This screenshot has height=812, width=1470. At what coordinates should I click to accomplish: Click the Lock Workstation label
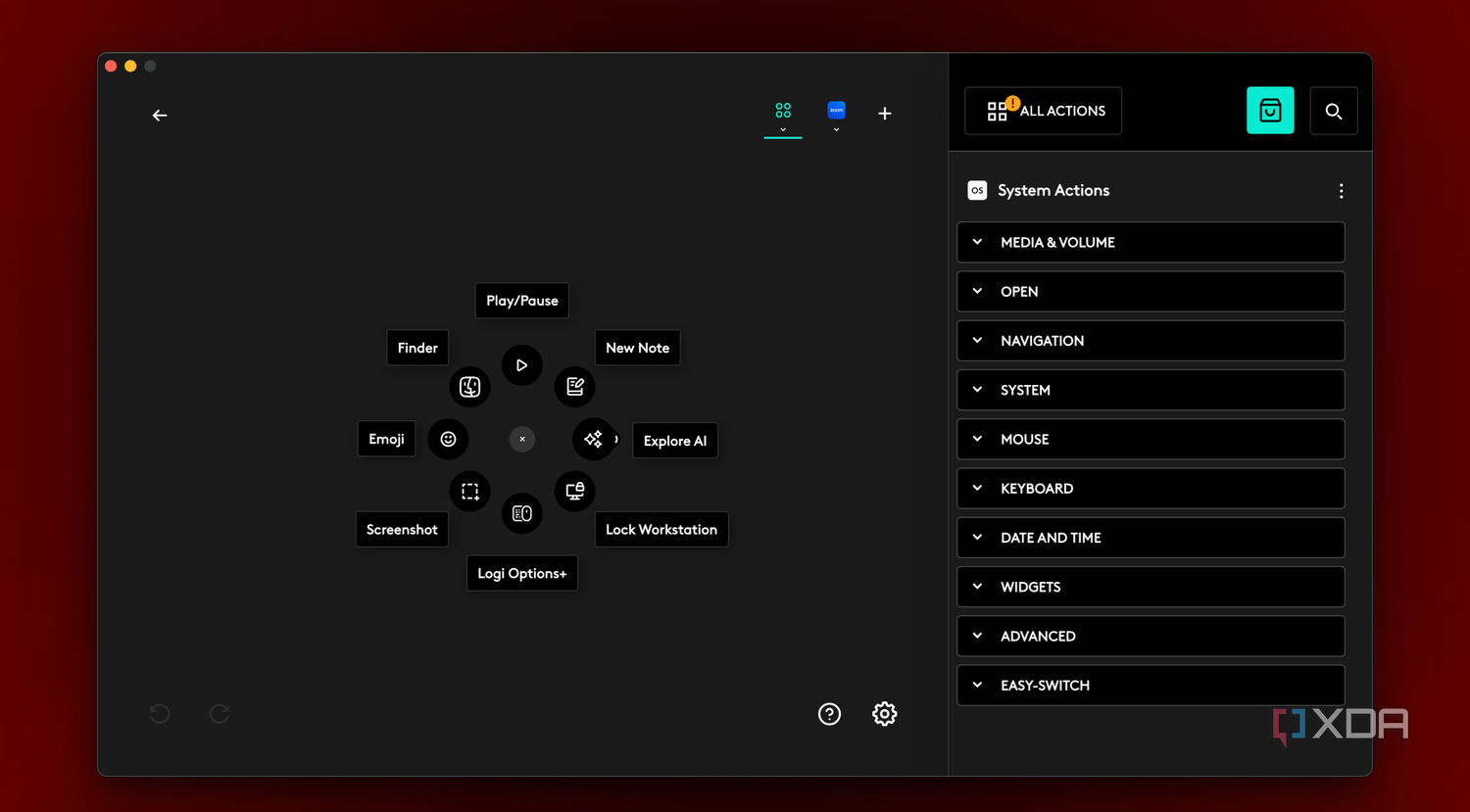[x=661, y=530]
